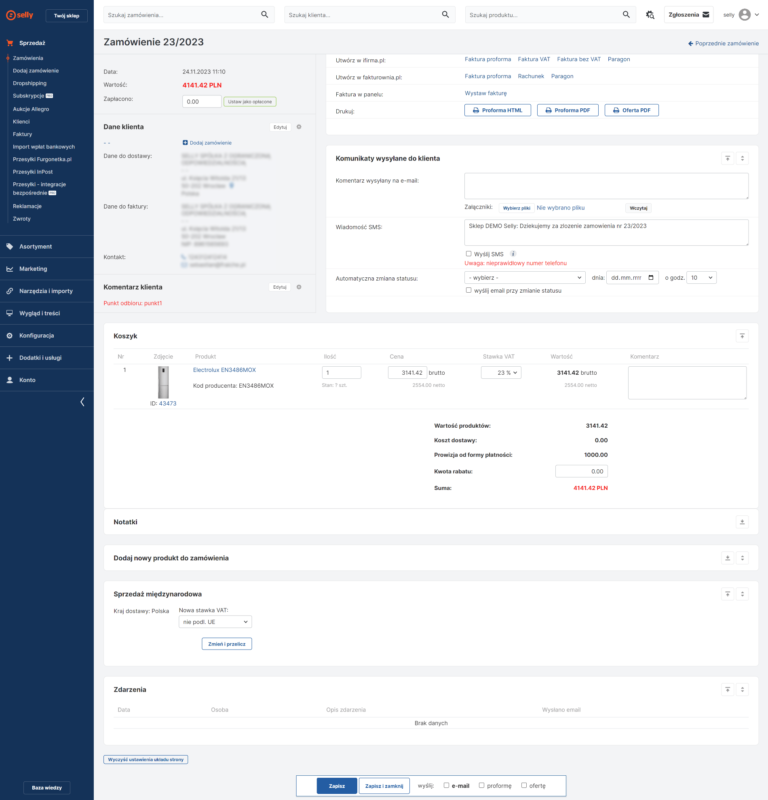The image size is (768, 800).
Task: Enable the Wyślij SMS checkbox
Action: click(x=469, y=254)
